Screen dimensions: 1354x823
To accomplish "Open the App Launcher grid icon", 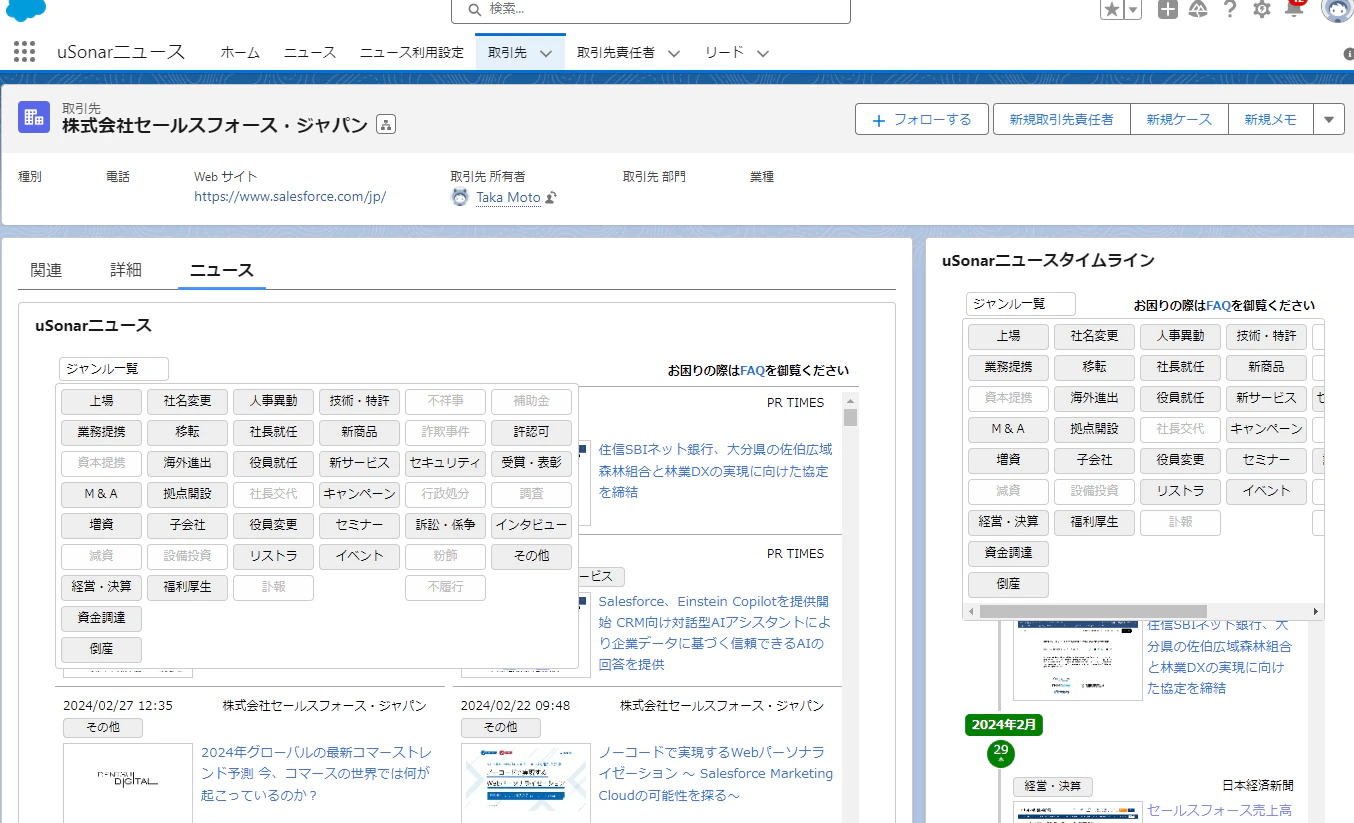I will 25,52.
